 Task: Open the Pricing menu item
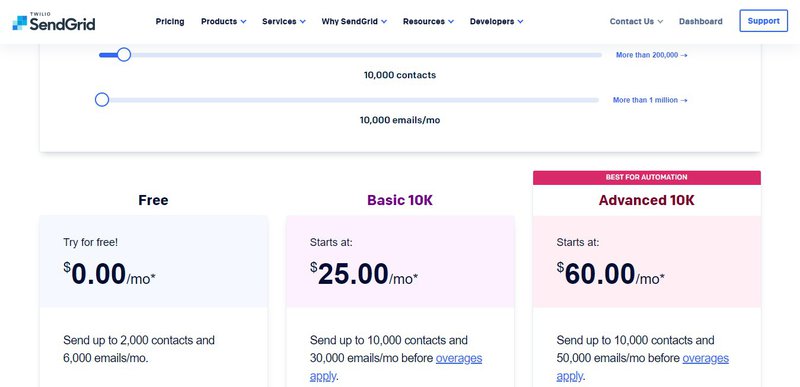[170, 21]
